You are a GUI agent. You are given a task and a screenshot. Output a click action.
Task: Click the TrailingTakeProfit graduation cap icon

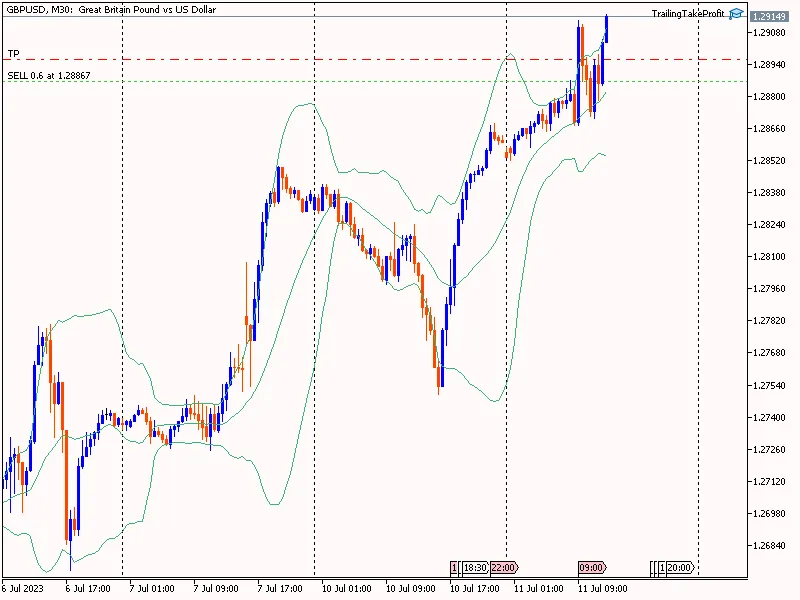click(x=737, y=13)
